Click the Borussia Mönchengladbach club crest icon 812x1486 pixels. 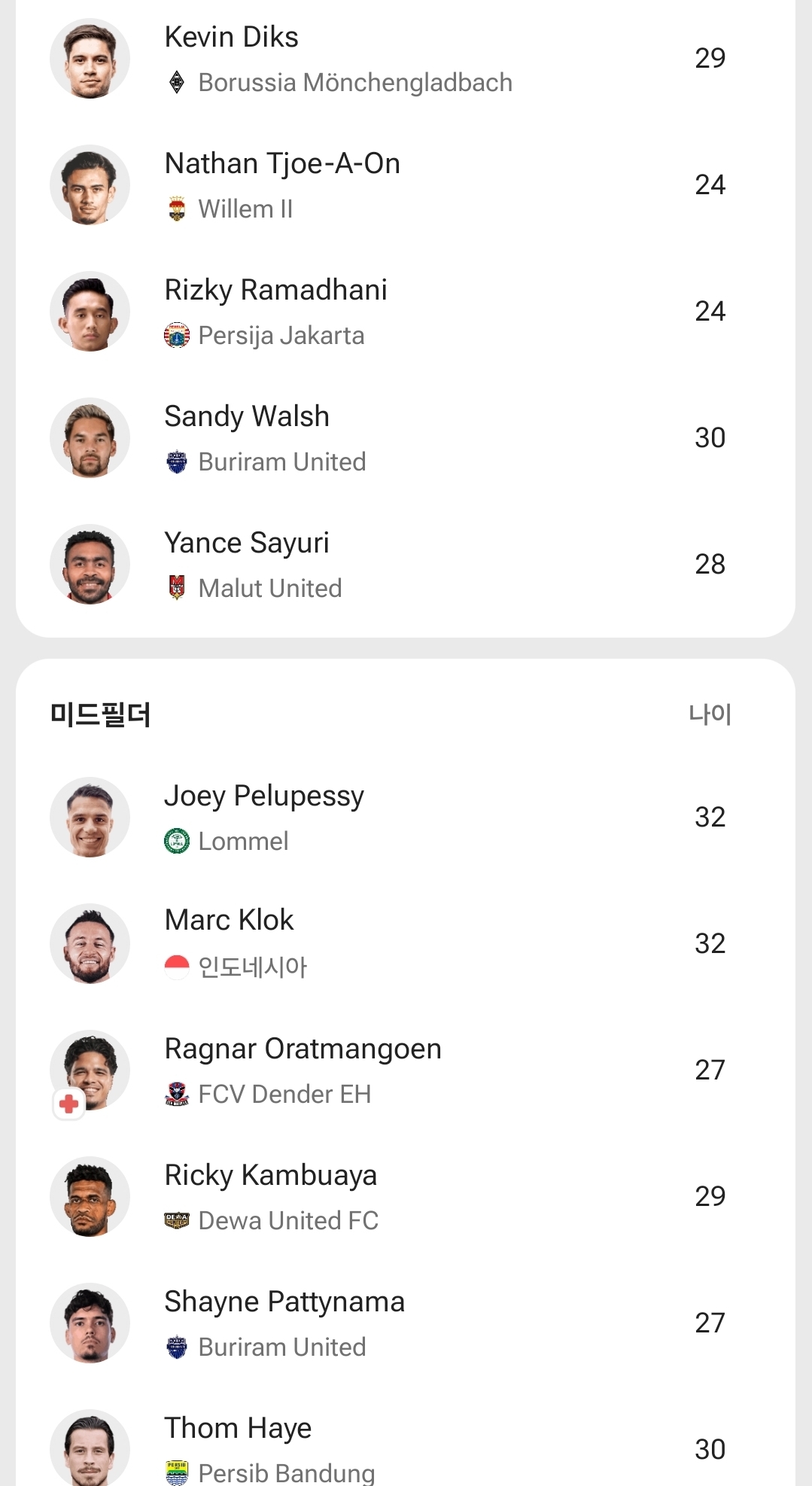coord(177,82)
